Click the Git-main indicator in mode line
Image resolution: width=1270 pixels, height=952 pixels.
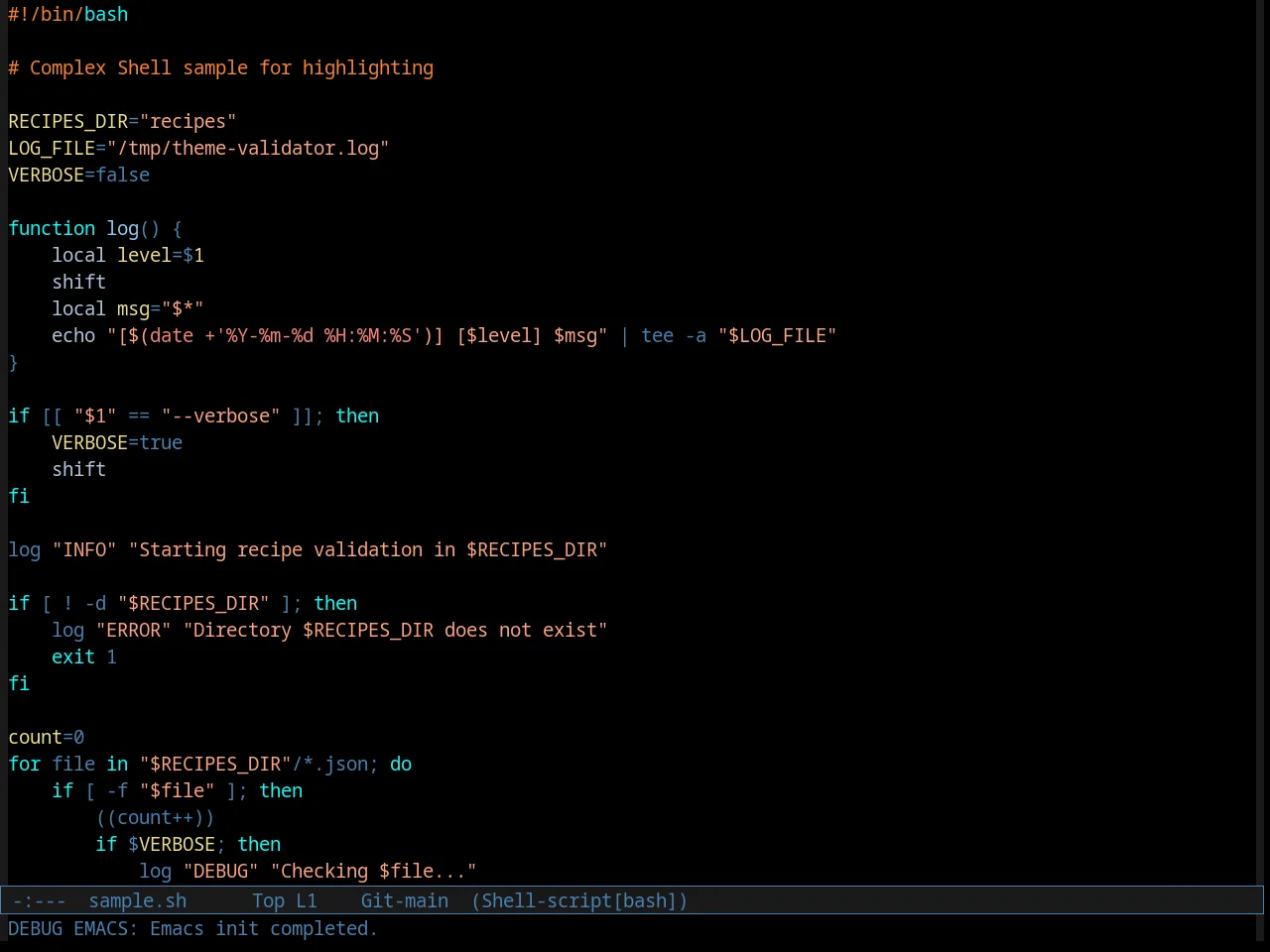[x=405, y=900]
